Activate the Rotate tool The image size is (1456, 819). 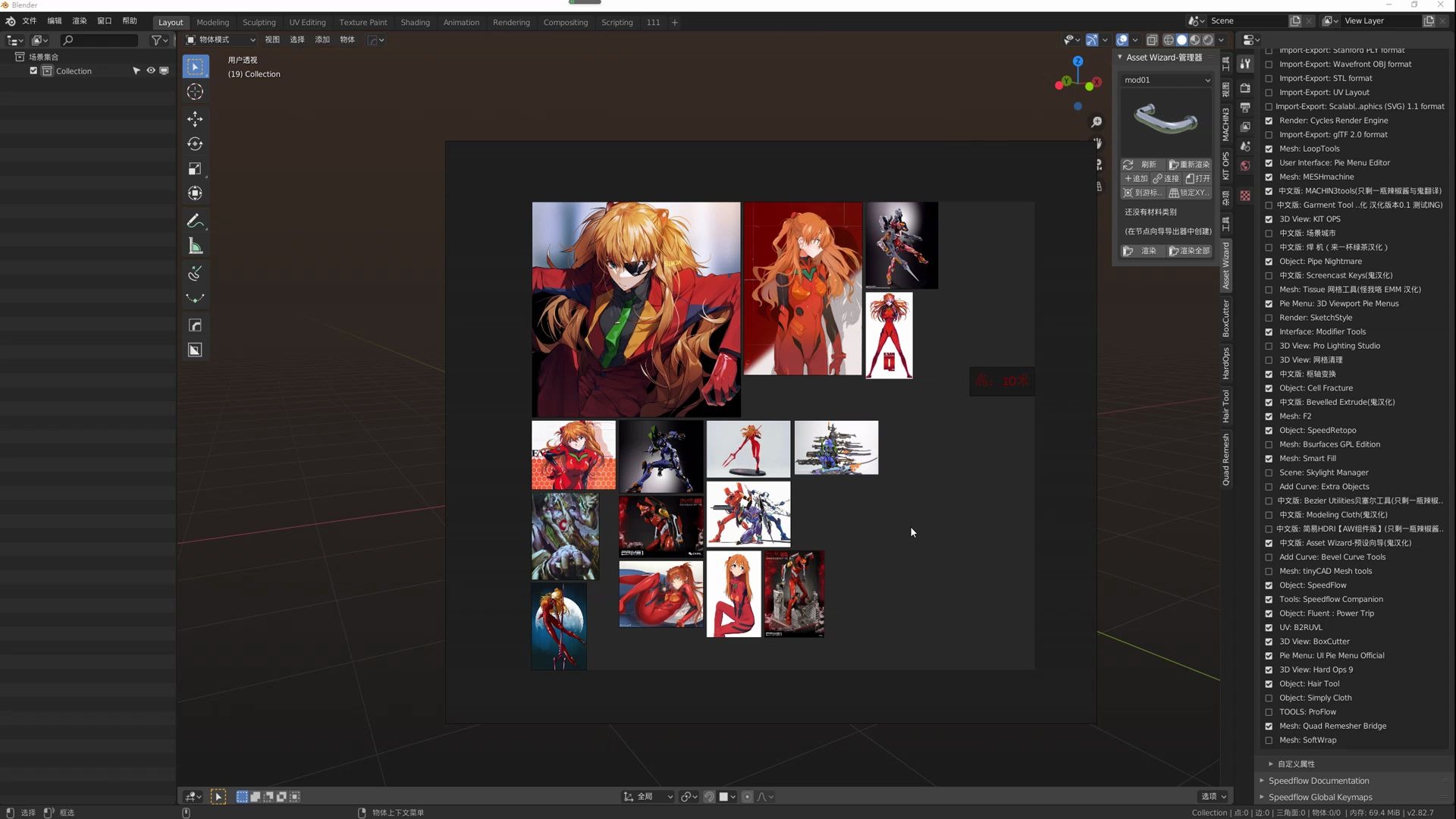(195, 143)
